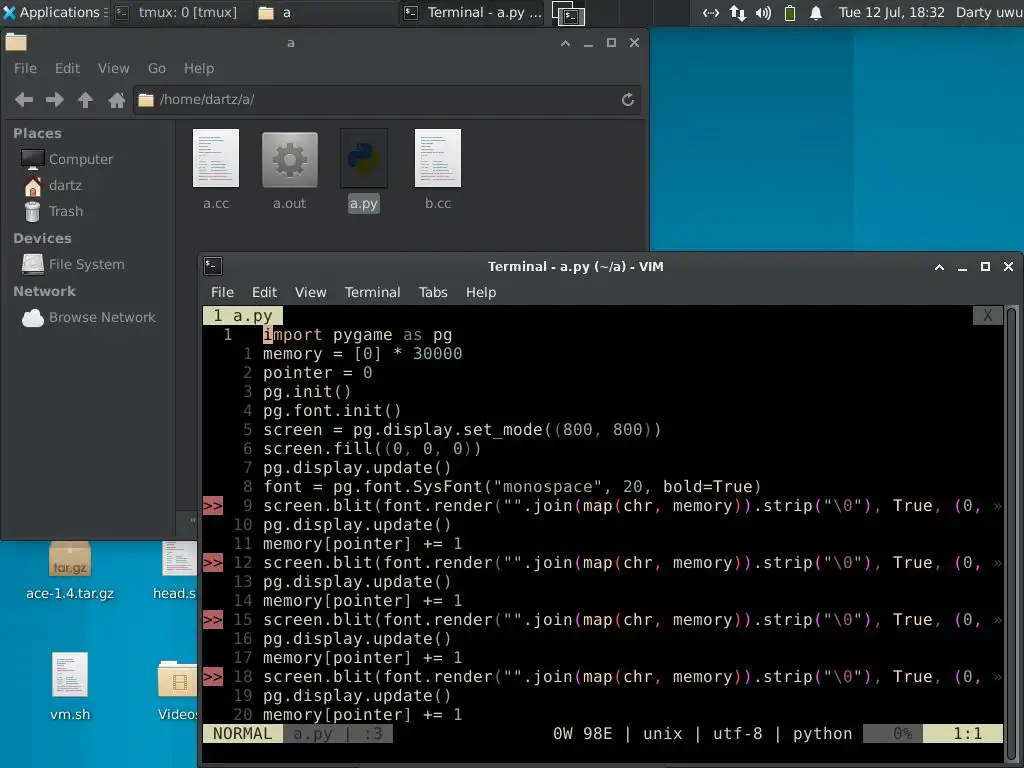The height and width of the screenshot is (768, 1024).
Task: Open the notification bell icon
Action: click(x=816, y=12)
